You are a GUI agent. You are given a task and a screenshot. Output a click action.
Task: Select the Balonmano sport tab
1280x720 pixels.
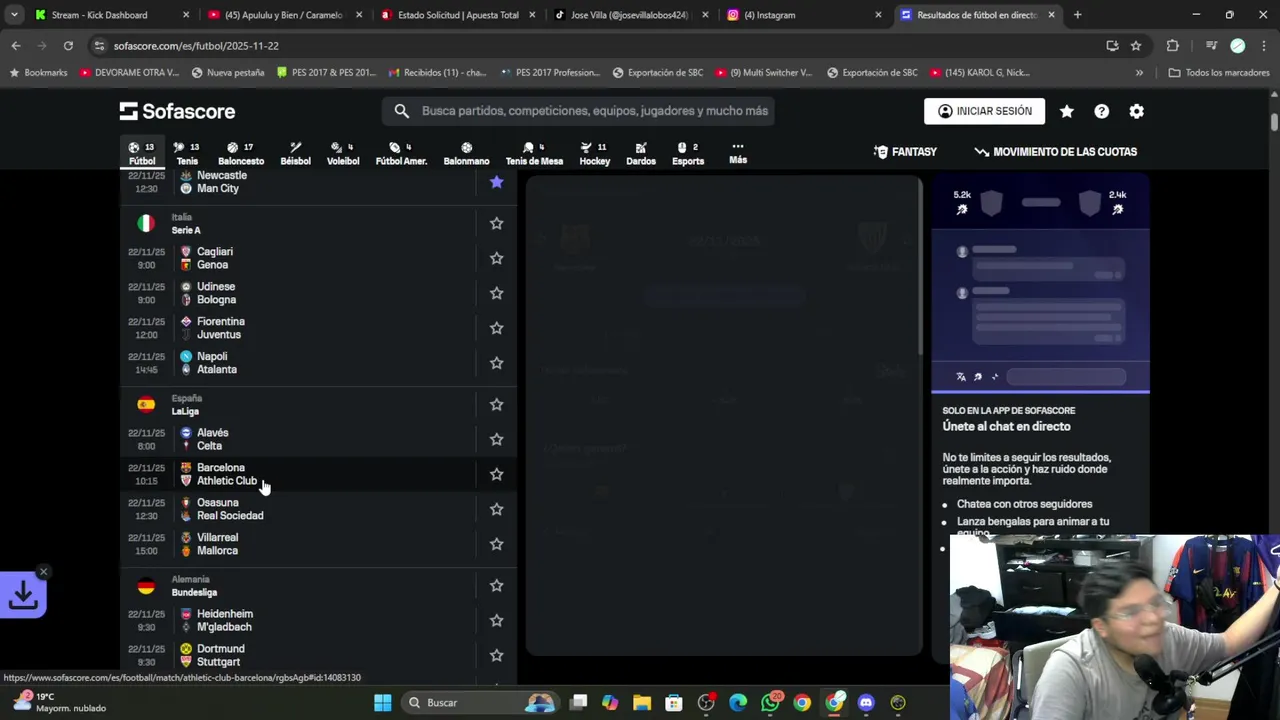pyautogui.click(x=466, y=153)
